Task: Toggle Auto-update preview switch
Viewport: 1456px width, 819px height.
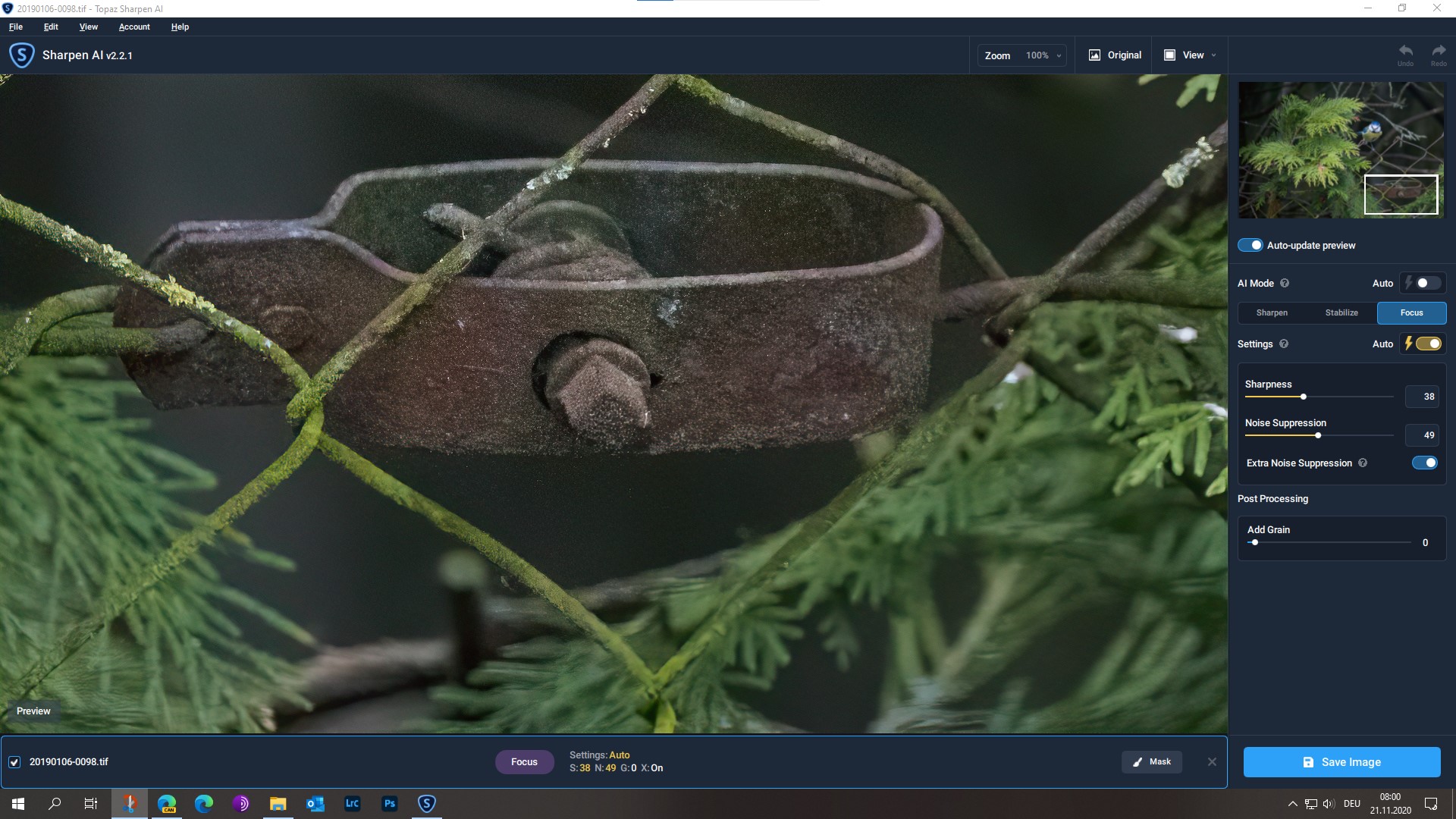Action: click(1250, 246)
